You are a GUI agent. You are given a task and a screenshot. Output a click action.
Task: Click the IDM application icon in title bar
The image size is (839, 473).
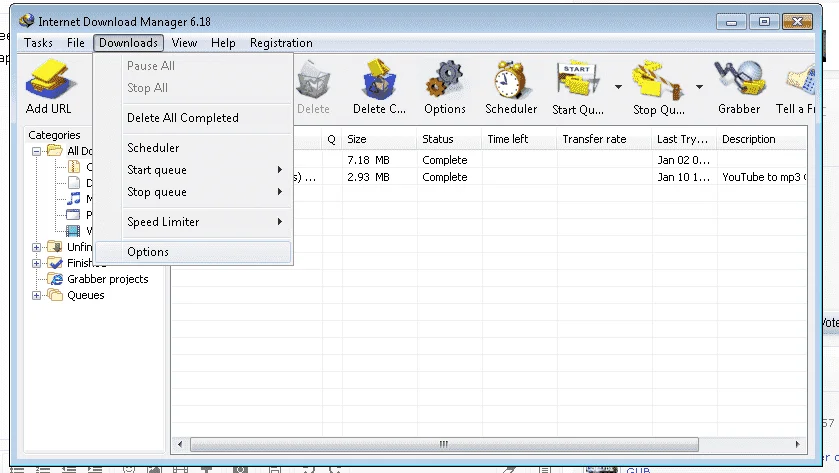pos(26,21)
